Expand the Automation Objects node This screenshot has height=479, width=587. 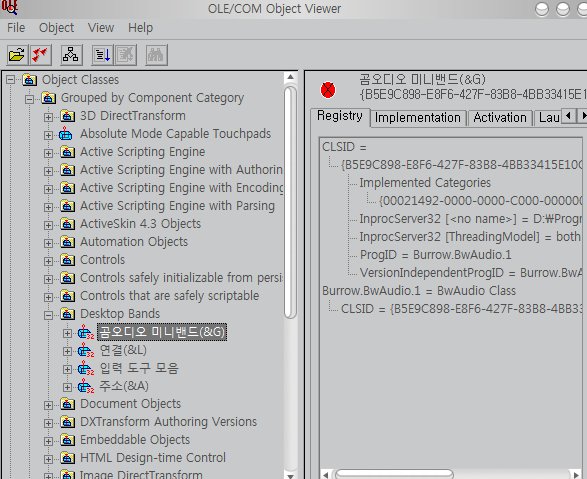point(48,243)
